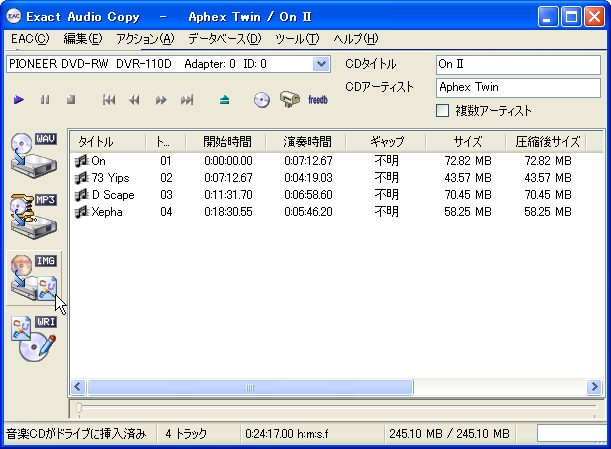Click music note icon for 73 Yips
This screenshot has height=449, width=611.
[x=81, y=178]
